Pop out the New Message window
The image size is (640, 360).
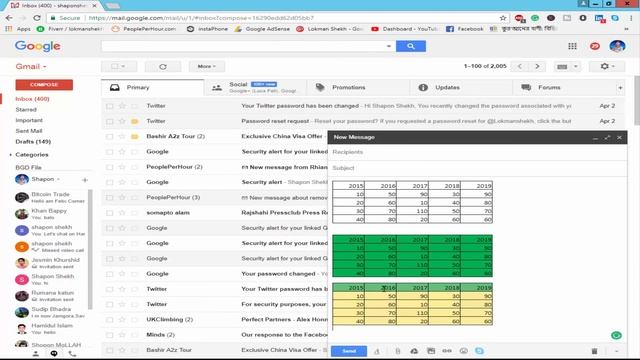tap(607, 138)
